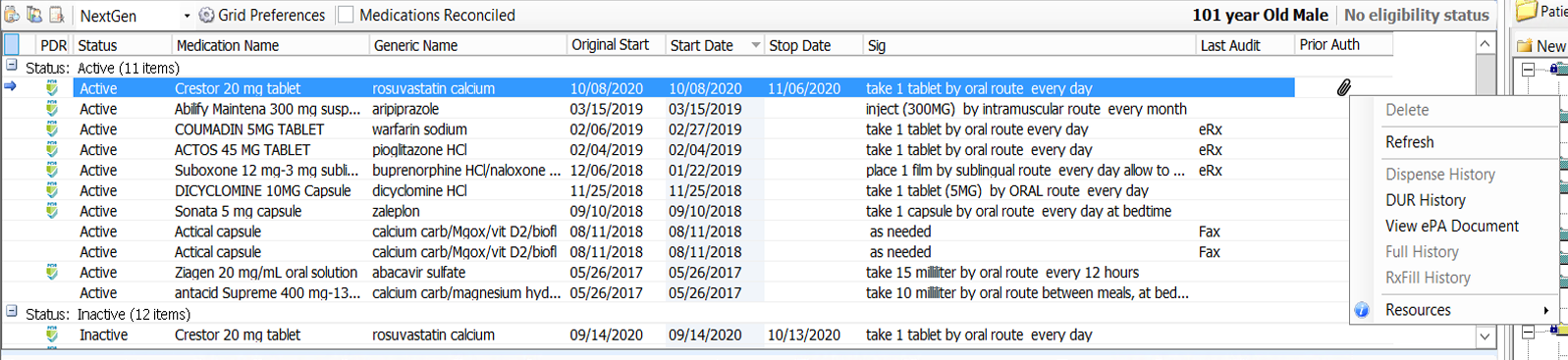This screenshot has width=1568, height=360.
Task: Open View ePA Document menu entry
Action: coord(1451,226)
